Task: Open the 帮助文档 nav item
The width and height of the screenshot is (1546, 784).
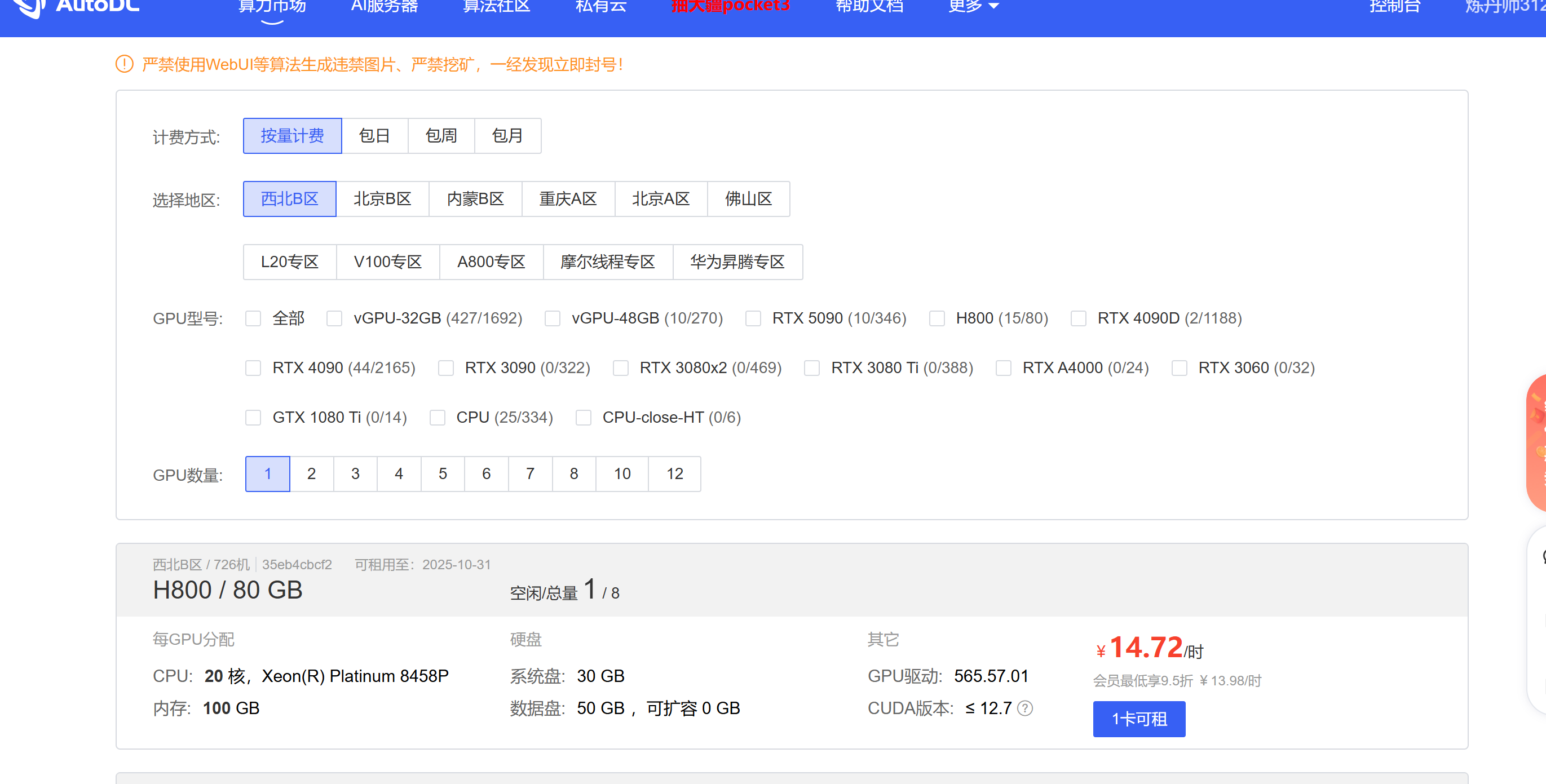Action: (869, 6)
